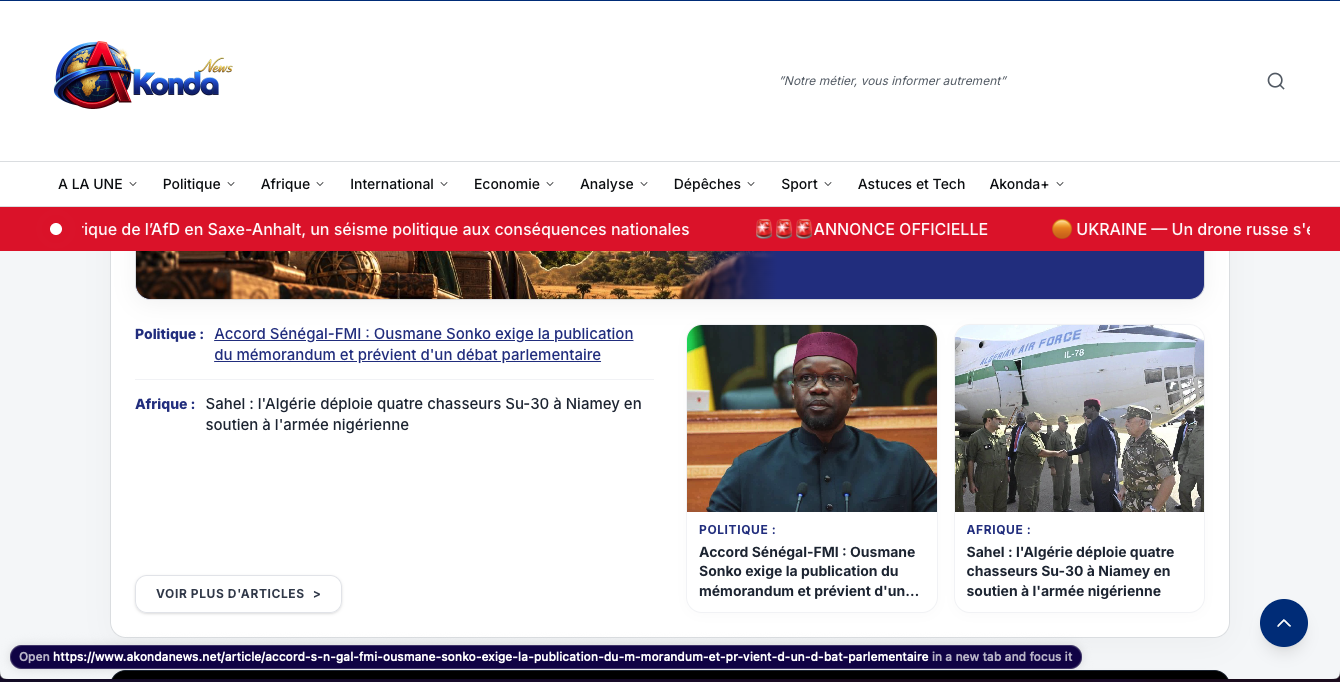Click the 'Politique :' label in the article list
This screenshot has height=682, width=1340.
(169, 334)
